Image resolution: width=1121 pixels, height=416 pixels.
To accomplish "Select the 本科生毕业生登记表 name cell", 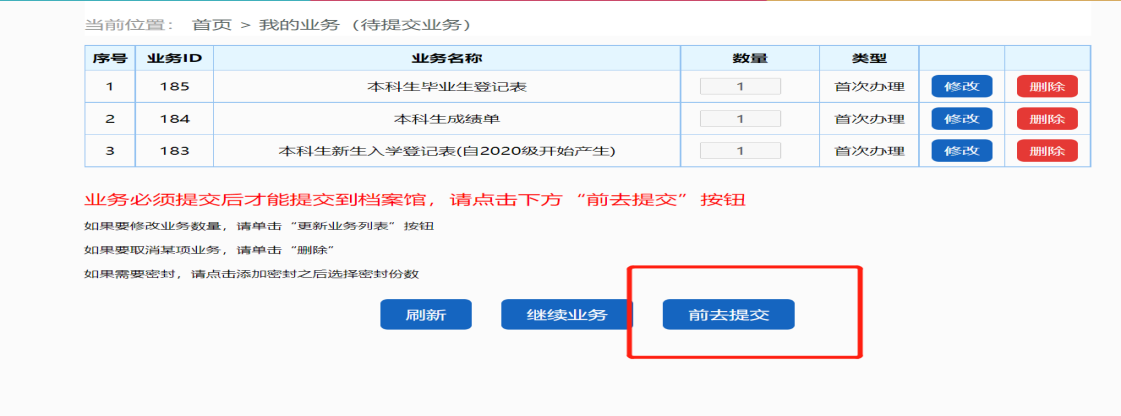I will (446, 87).
